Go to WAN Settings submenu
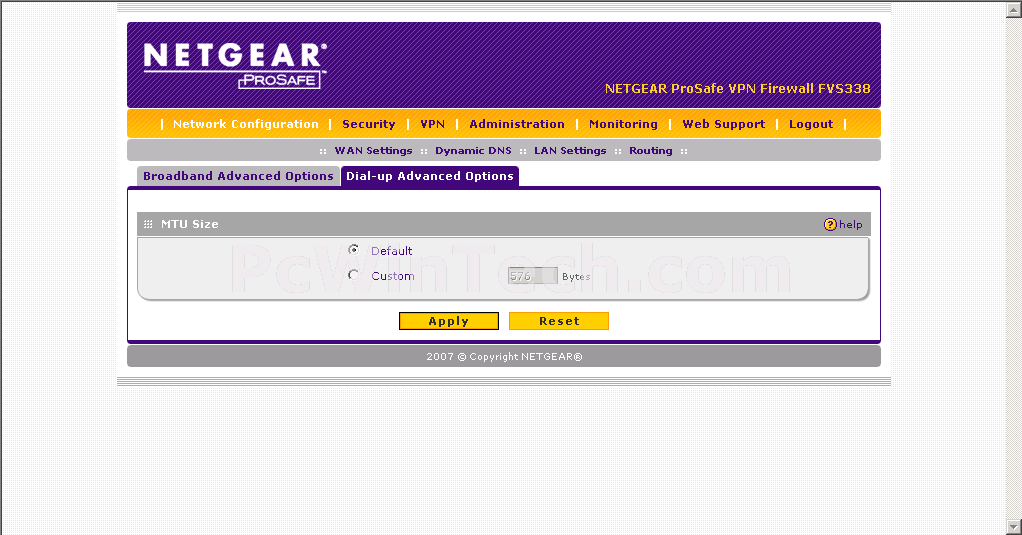1022x535 pixels. click(373, 151)
